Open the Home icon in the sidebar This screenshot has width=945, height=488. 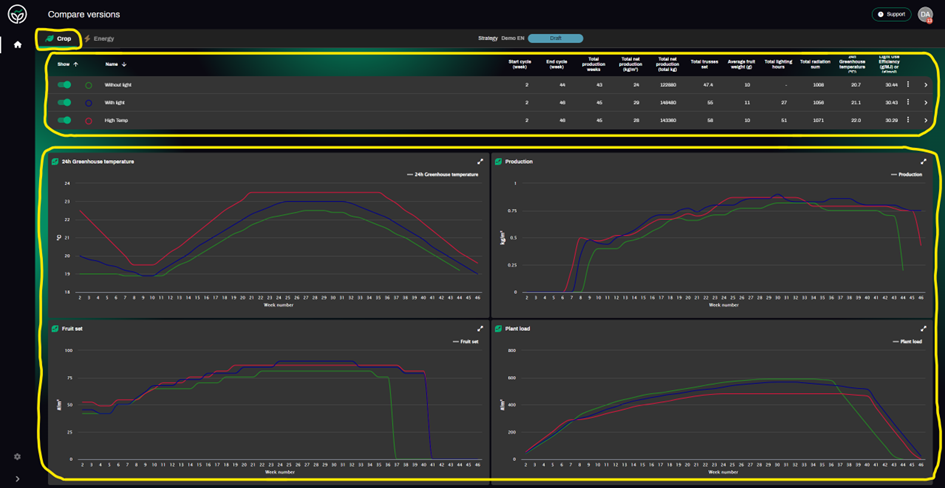point(17,45)
